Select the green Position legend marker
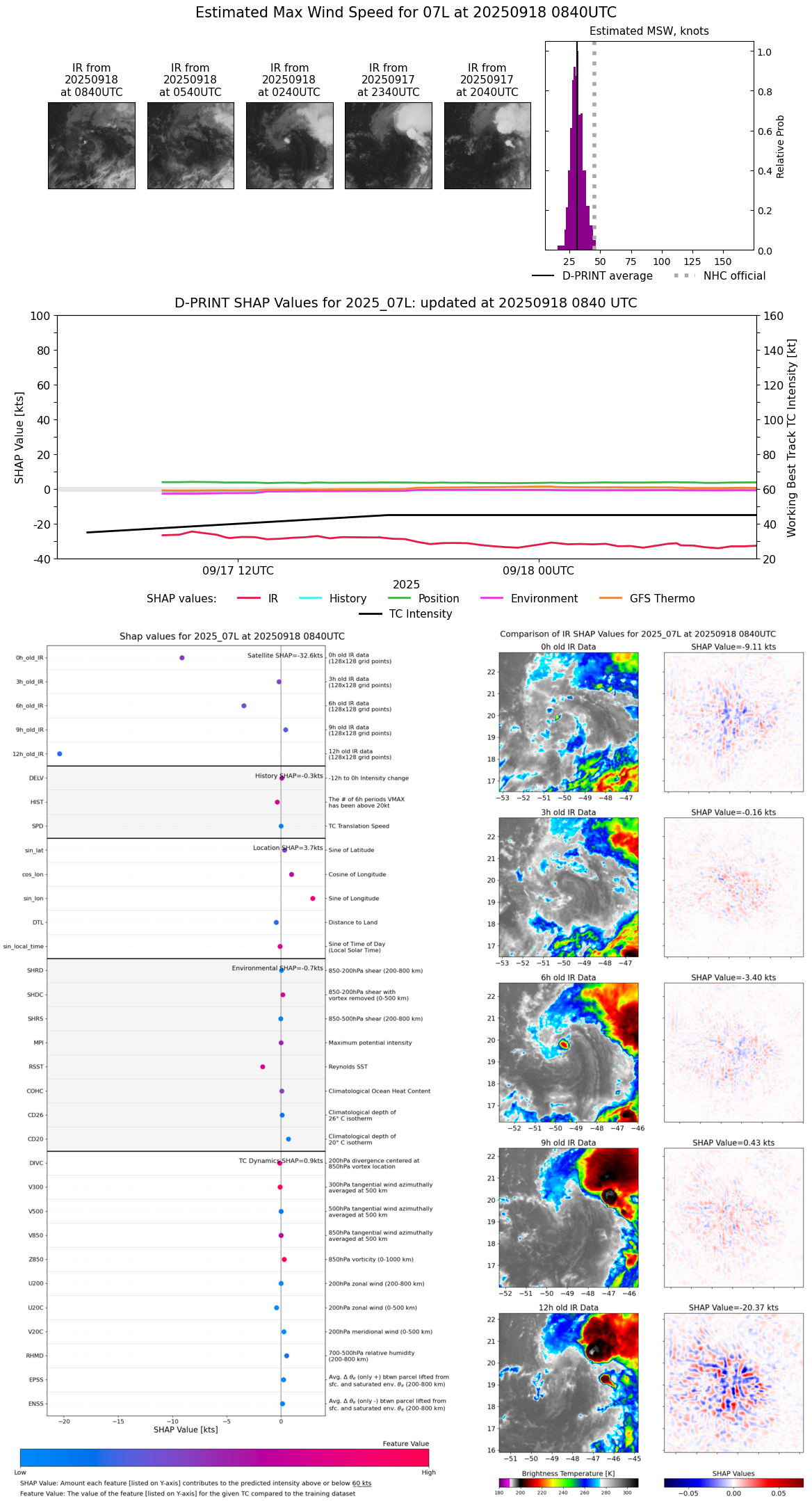The height and width of the screenshot is (1501, 812). click(x=399, y=598)
